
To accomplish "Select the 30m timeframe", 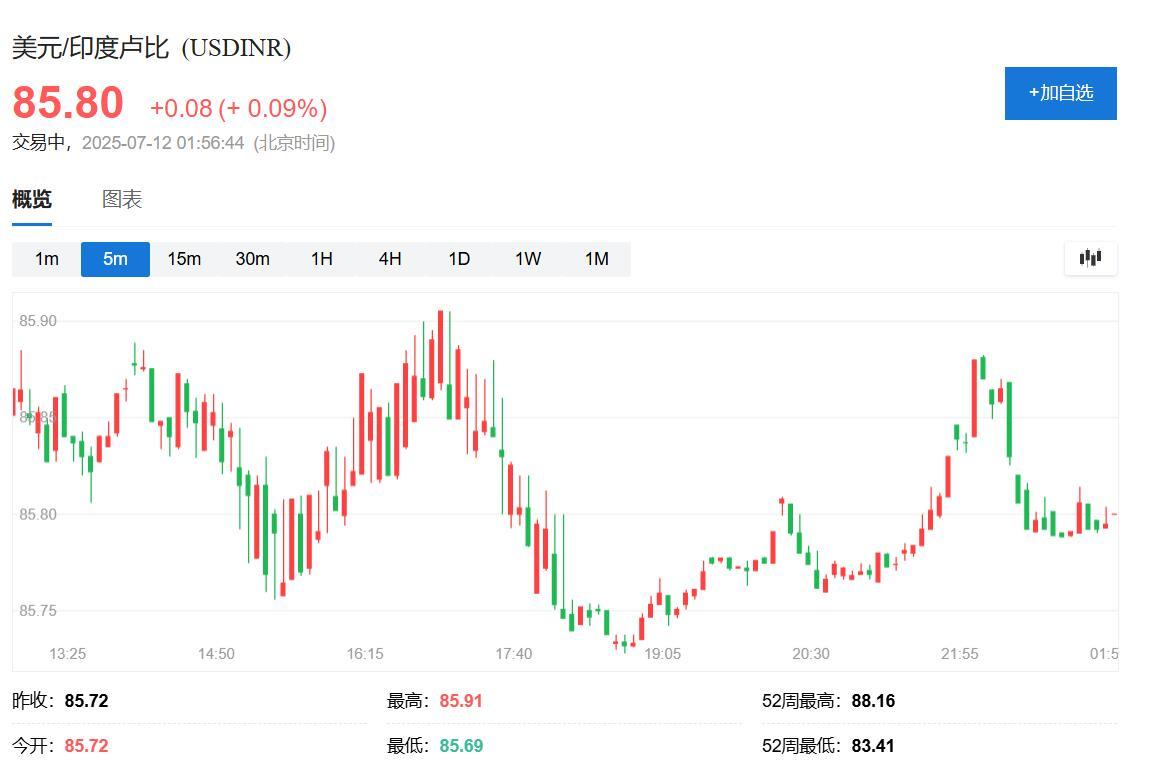I will (x=252, y=259).
